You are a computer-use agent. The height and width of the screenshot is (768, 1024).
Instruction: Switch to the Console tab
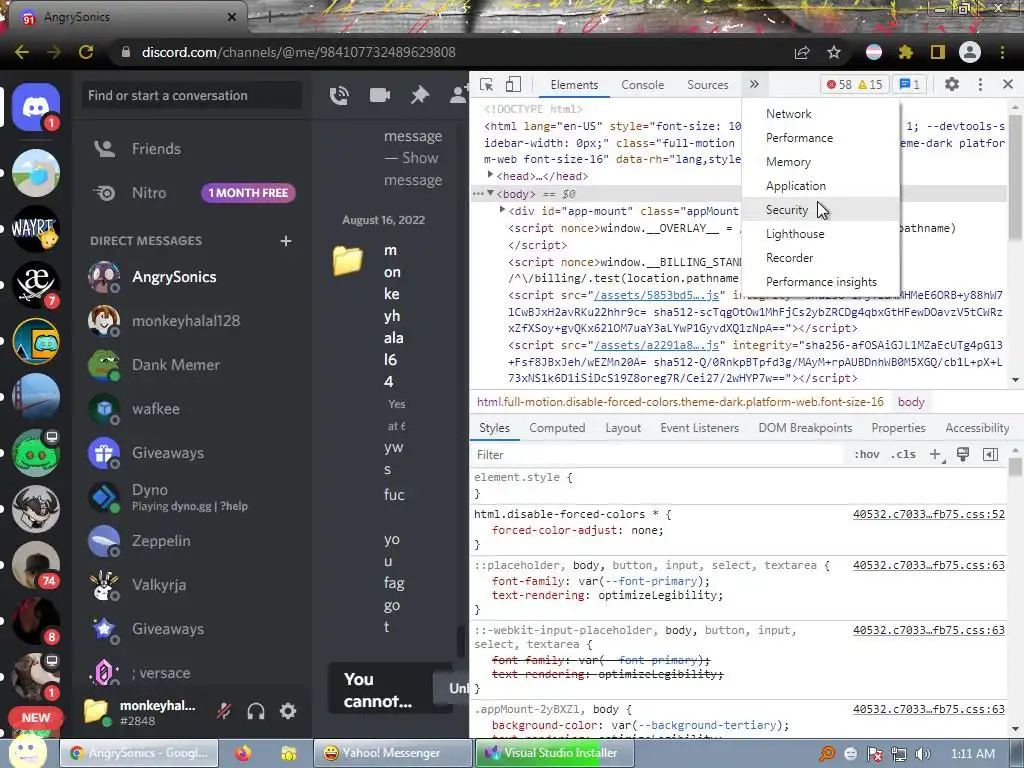click(x=643, y=85)
